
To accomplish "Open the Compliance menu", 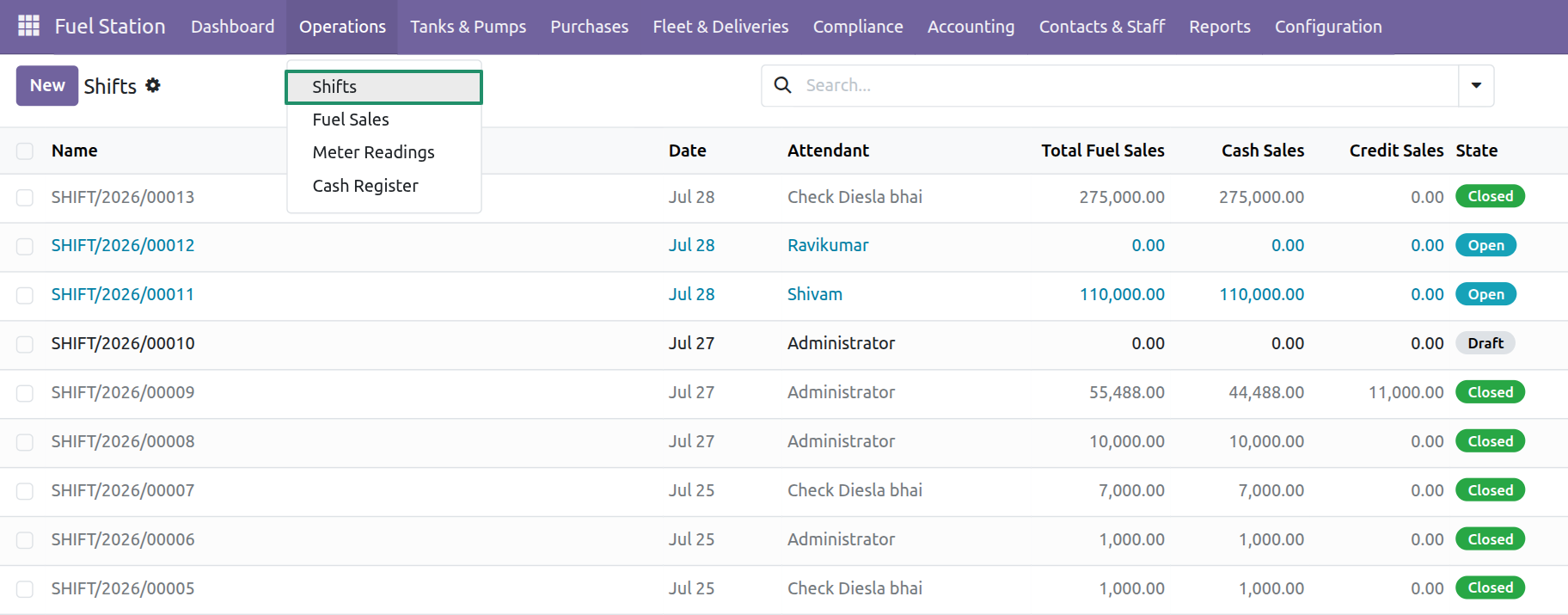I will 858,27.
